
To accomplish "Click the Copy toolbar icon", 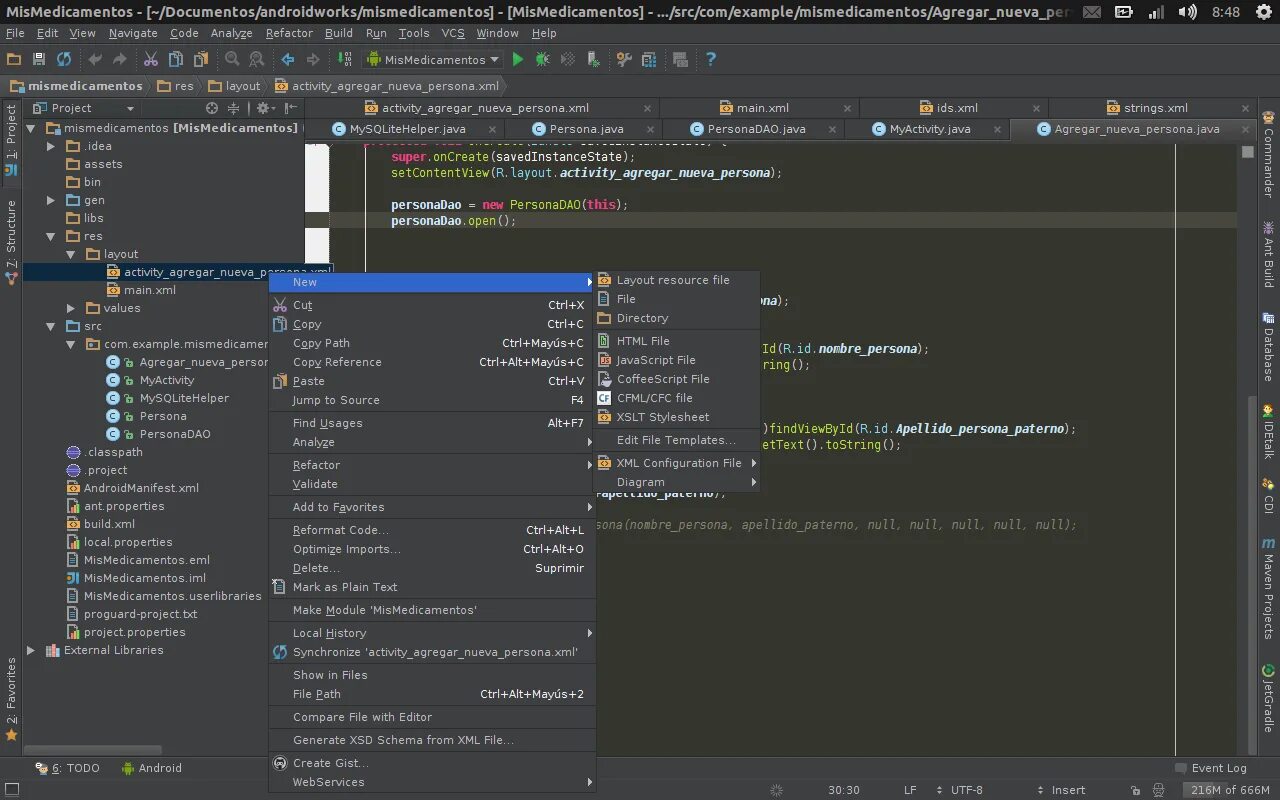I will [x=176, y=60].
